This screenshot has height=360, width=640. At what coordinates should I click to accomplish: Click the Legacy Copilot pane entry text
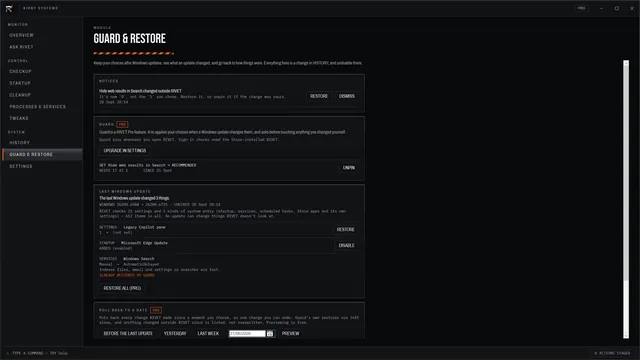coord(144,227)
